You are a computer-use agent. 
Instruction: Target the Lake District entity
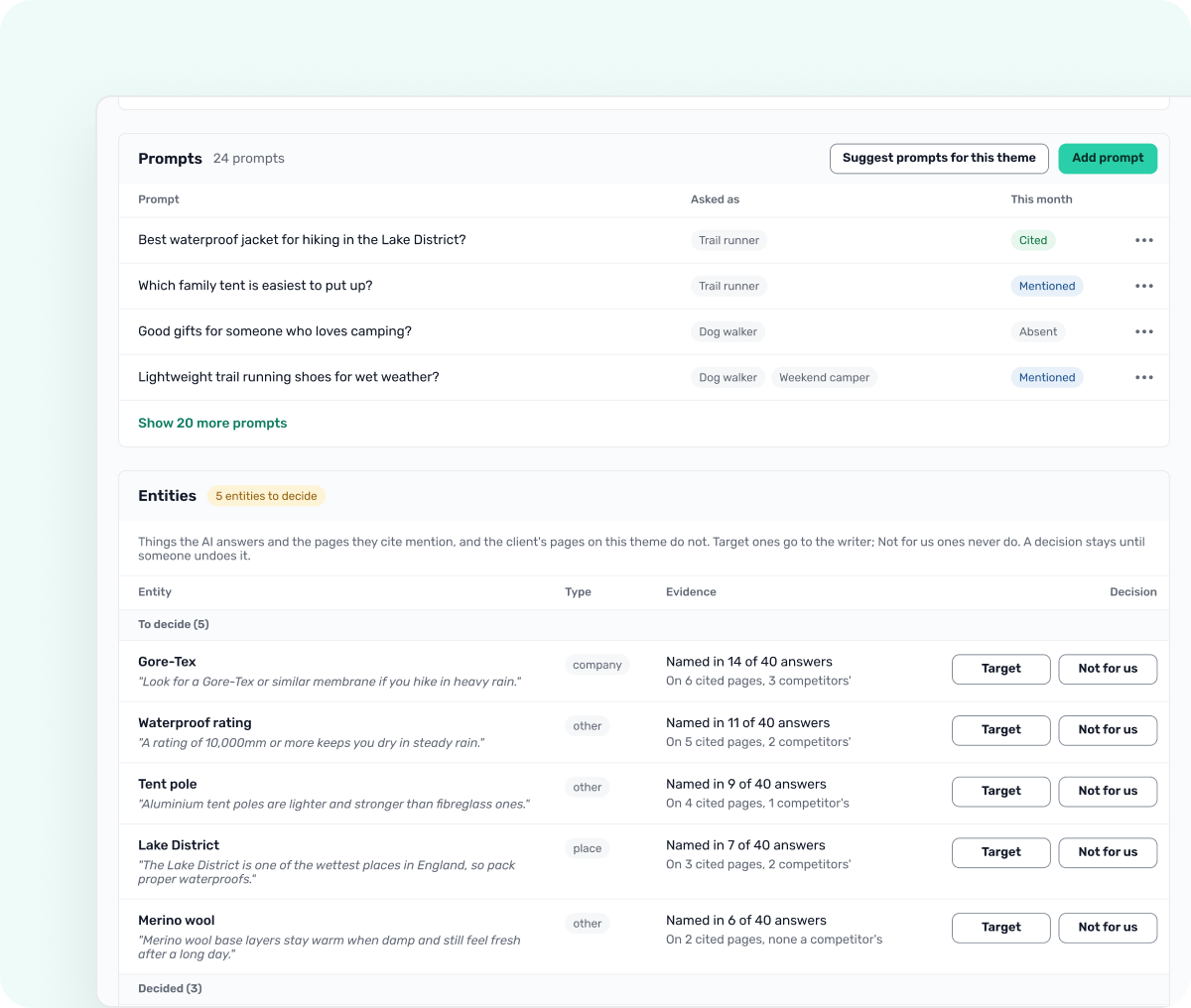pyautogui.click(x=1000, y=852)
